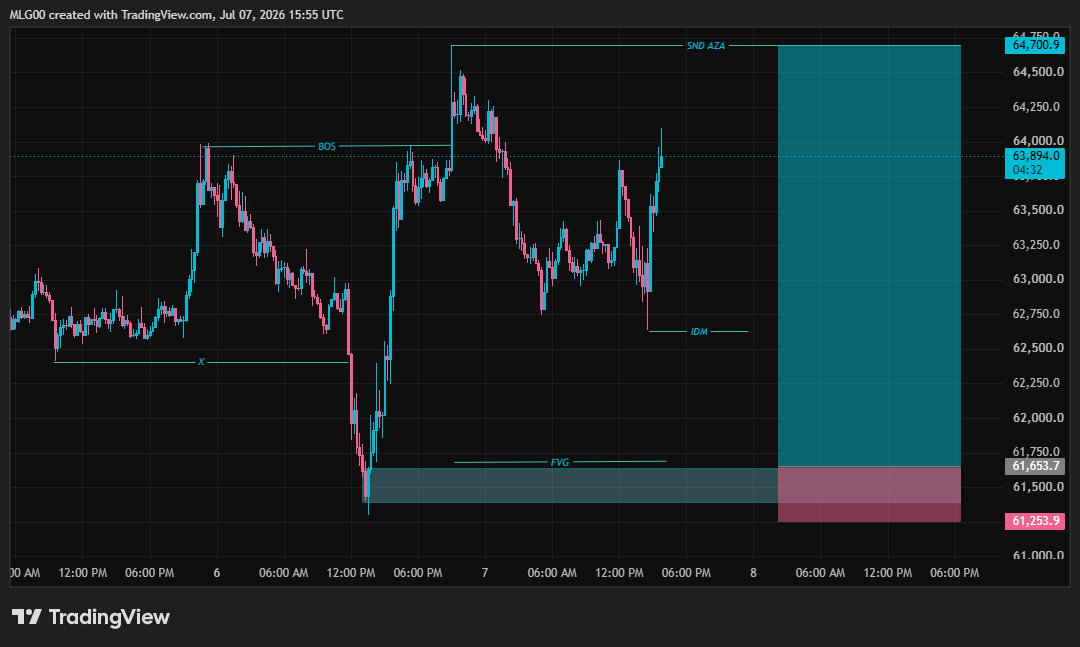Click the 61,500.0 price axis label
The width and height of the screenshot is (1080, 647).
(1038, 486)
